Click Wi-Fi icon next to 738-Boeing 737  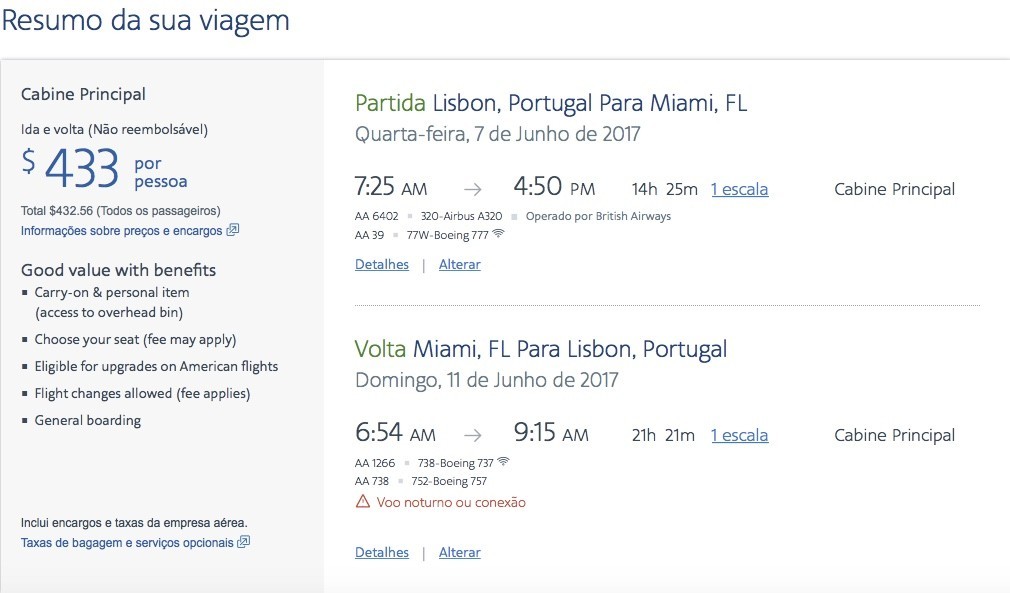[503, 463]
